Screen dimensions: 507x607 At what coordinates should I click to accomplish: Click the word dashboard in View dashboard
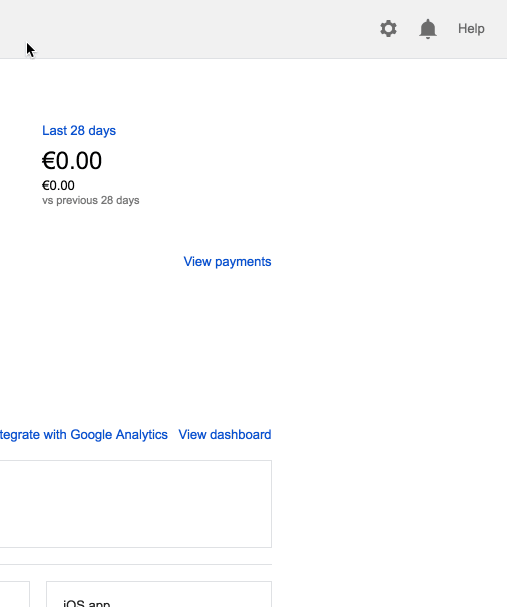240,435
